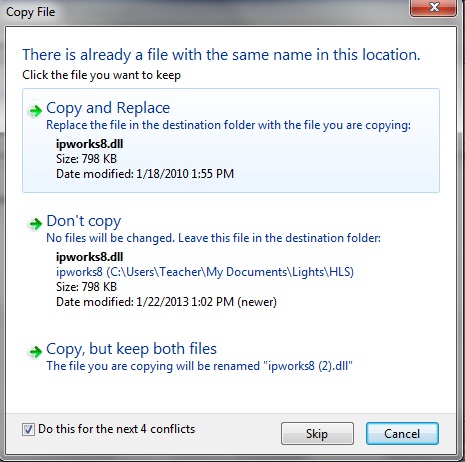Click ipworks8.dll filename under Don't copy
Screen dimensions: 465x462
[89, 257]
